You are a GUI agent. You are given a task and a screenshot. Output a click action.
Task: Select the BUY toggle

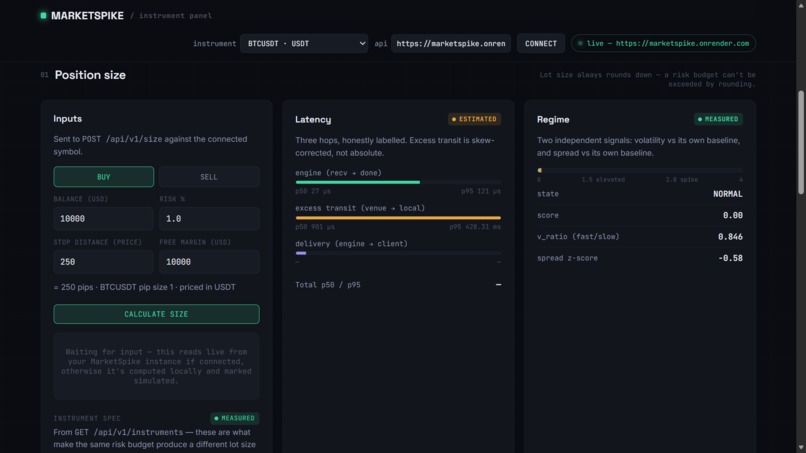[104, 177]
